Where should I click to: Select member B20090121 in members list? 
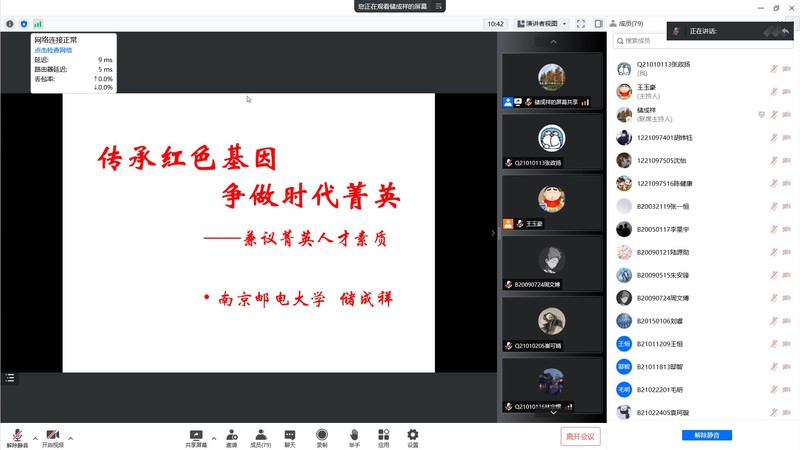[x=703, y=252]
